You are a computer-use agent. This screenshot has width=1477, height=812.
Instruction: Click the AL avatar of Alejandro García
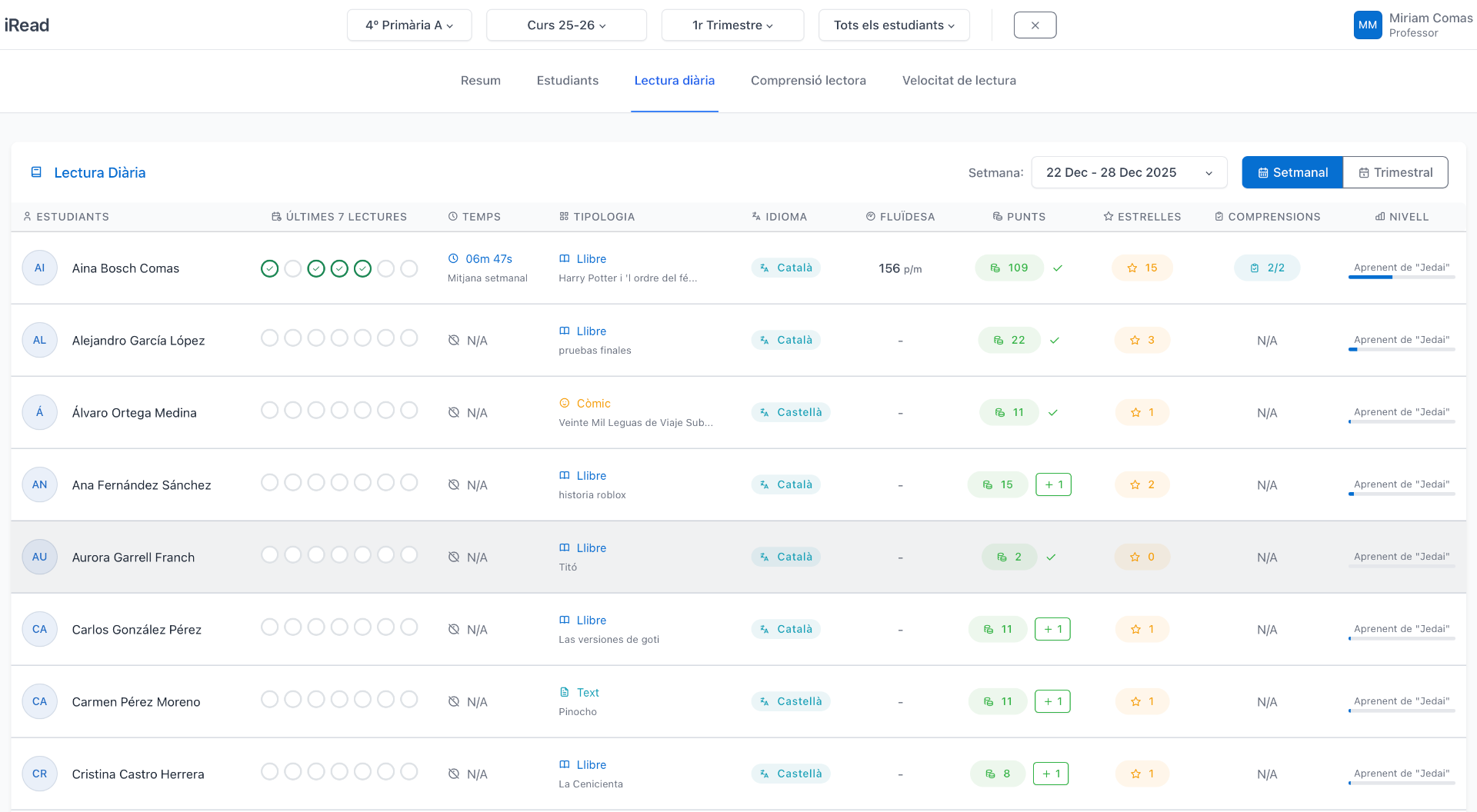pyautogui.click(x=39, y=340)
